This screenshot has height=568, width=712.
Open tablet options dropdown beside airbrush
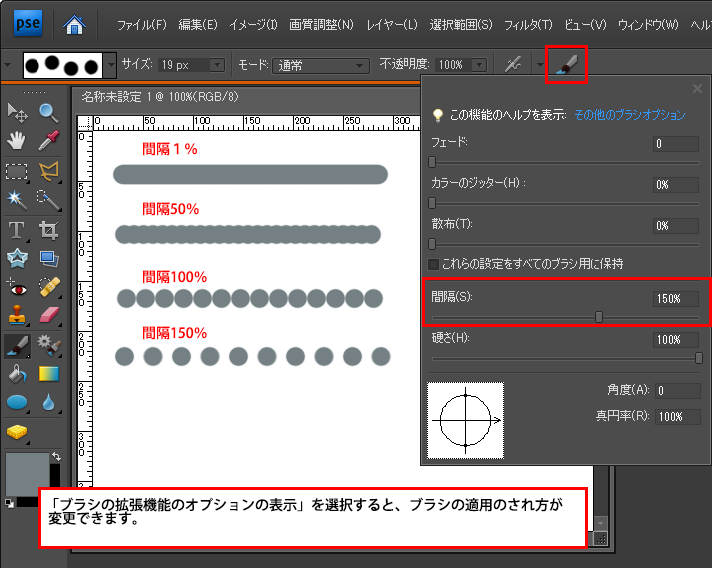[x=539, y=65]
